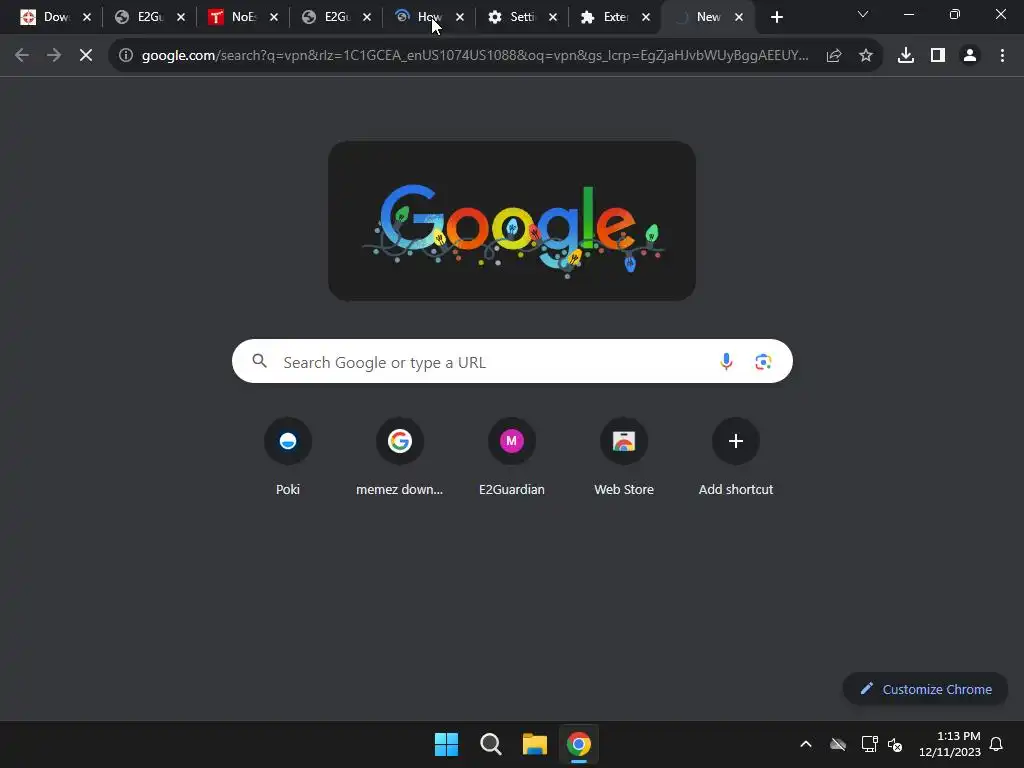Click the magnifier icon in search box
The width and height of the screenshot is (1024, 768).
tap(259, 360)
